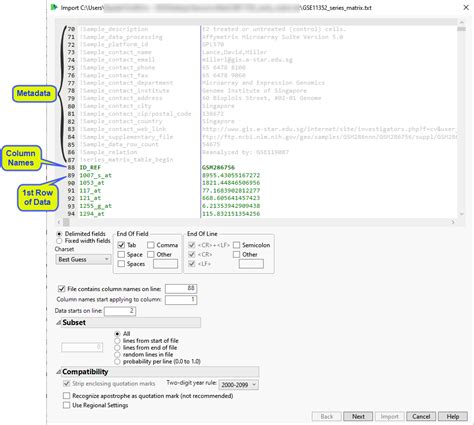474x425 pixels.
Task: Click the horizontal scroll right arrow
Action: (453, 222)
